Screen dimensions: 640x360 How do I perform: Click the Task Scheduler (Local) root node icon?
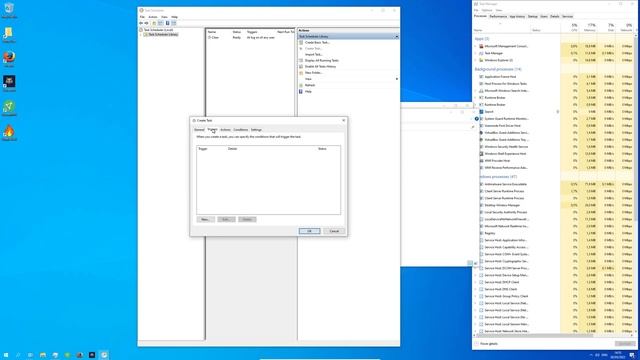(141, 30)
